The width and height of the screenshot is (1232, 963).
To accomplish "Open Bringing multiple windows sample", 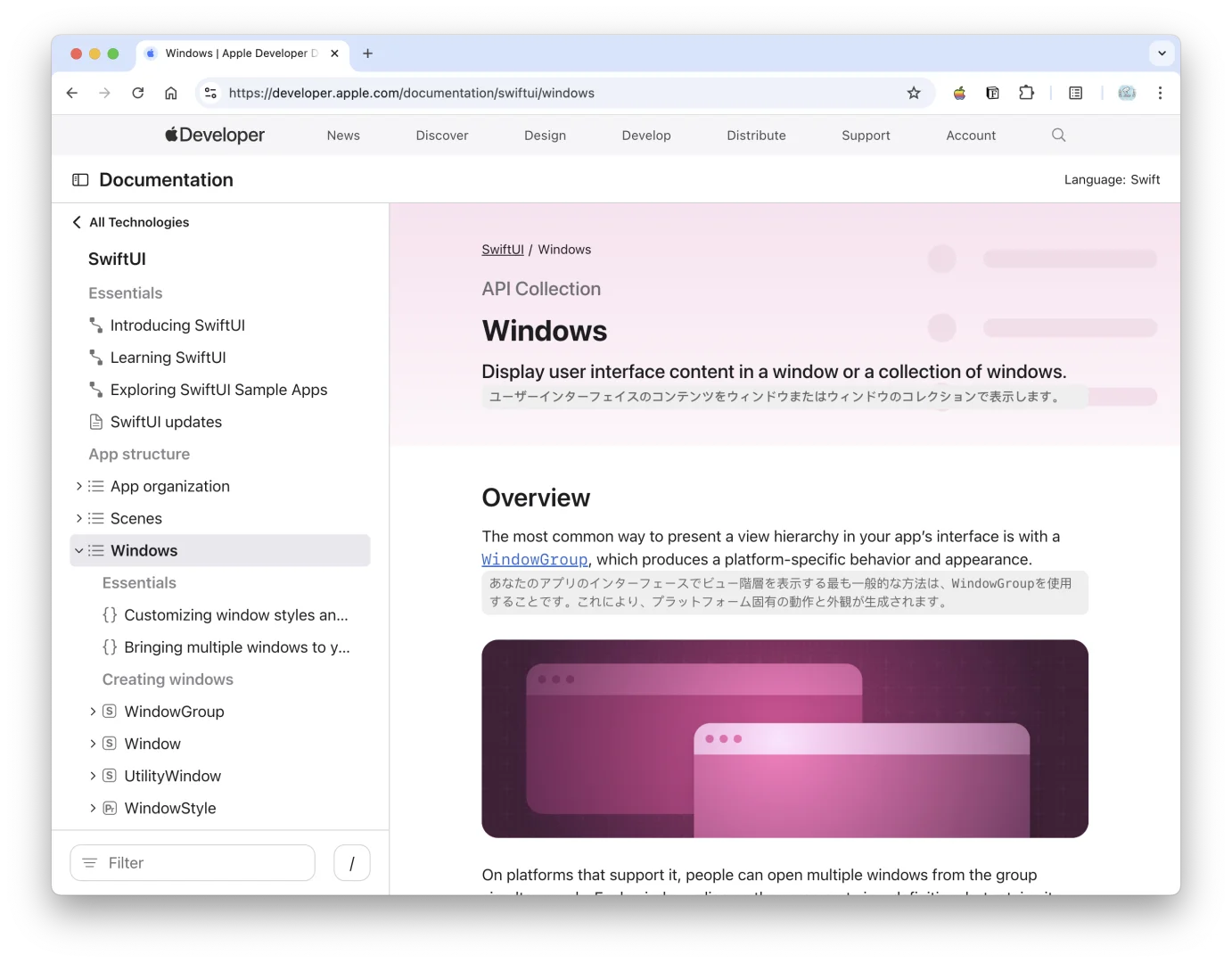I will click(236, 647).
